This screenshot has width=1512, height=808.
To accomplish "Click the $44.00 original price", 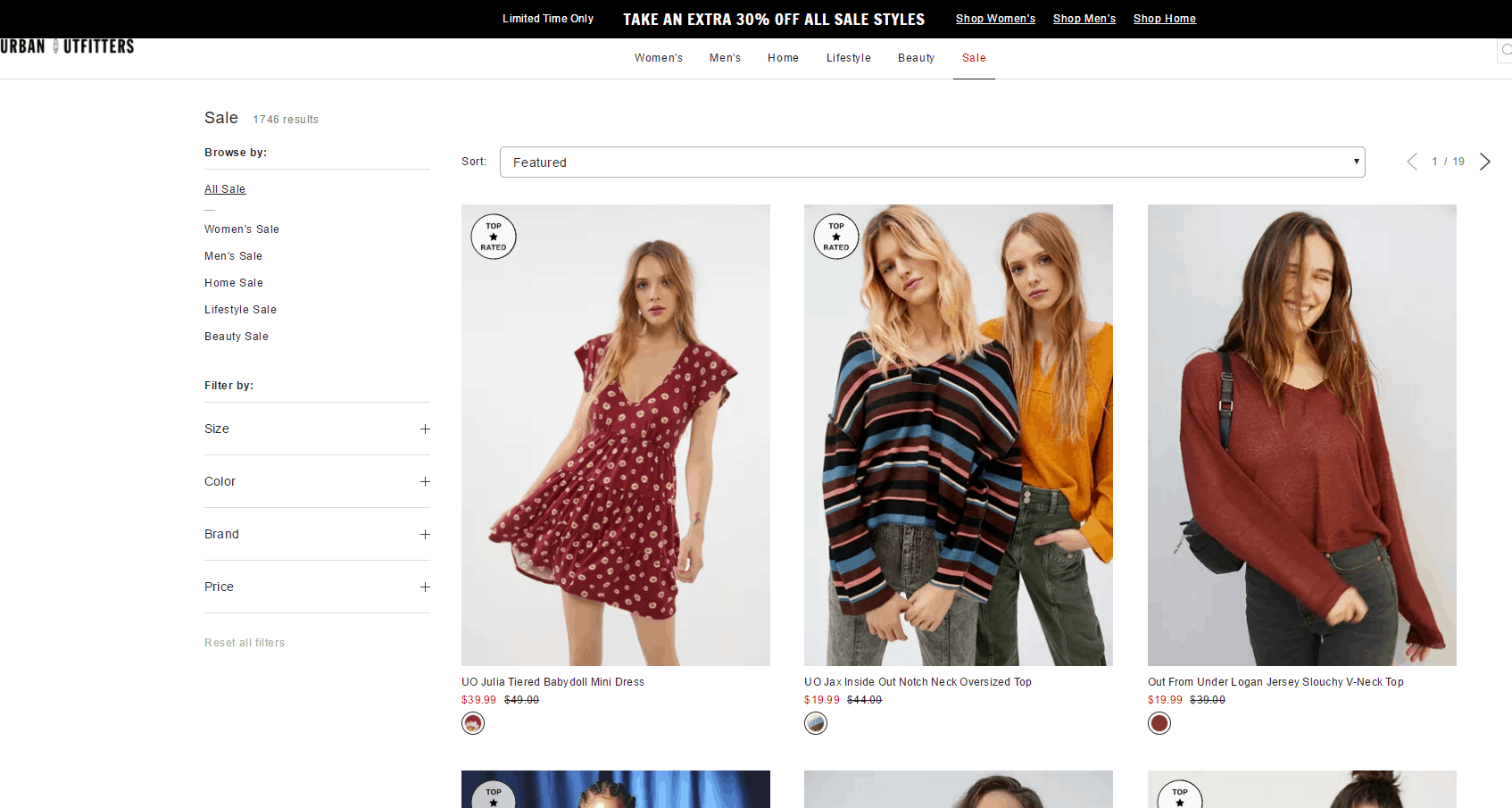I will pyautogui.click(x=865, y=700).
